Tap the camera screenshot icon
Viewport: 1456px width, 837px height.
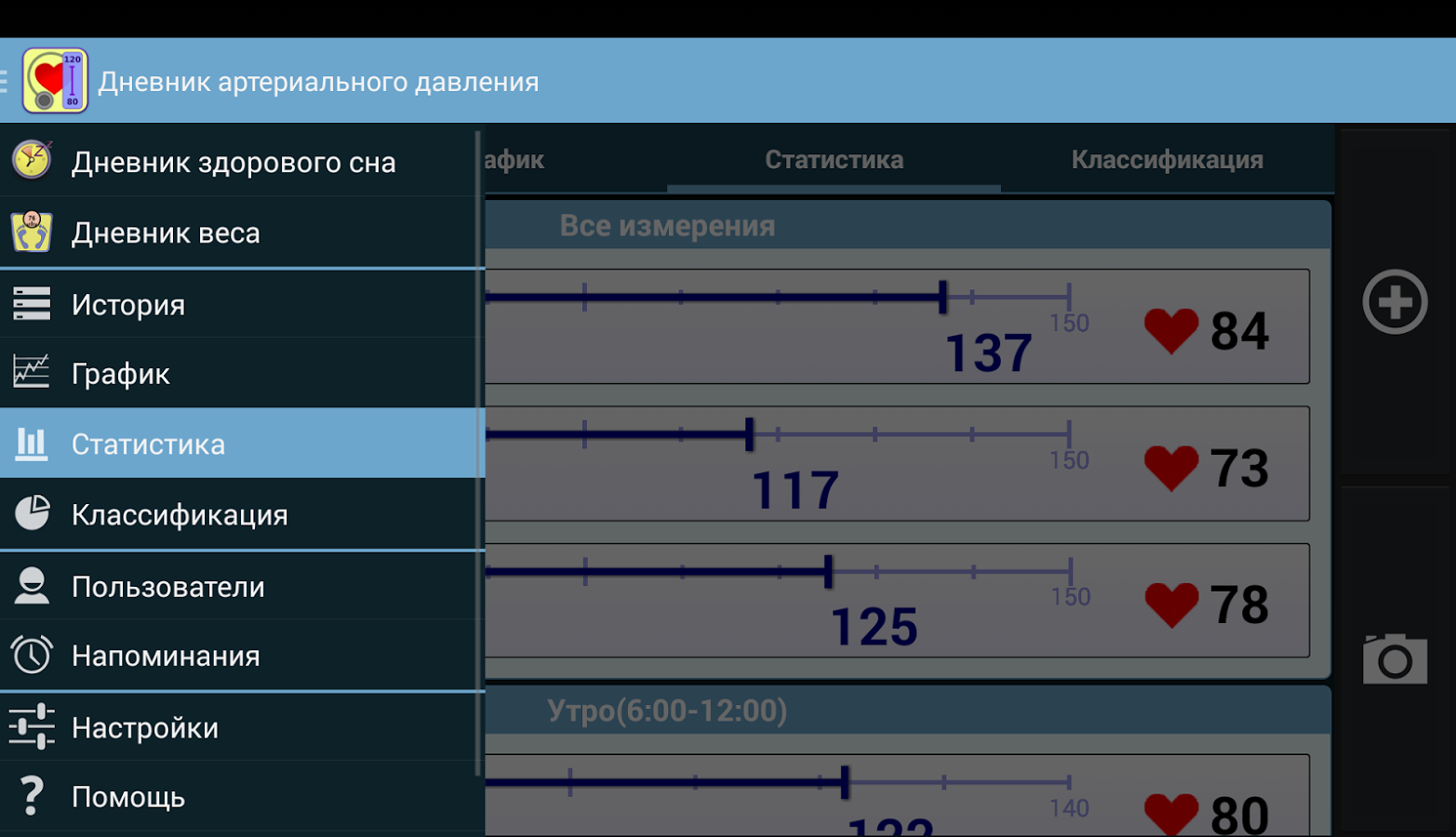(x=1395, y=659)
